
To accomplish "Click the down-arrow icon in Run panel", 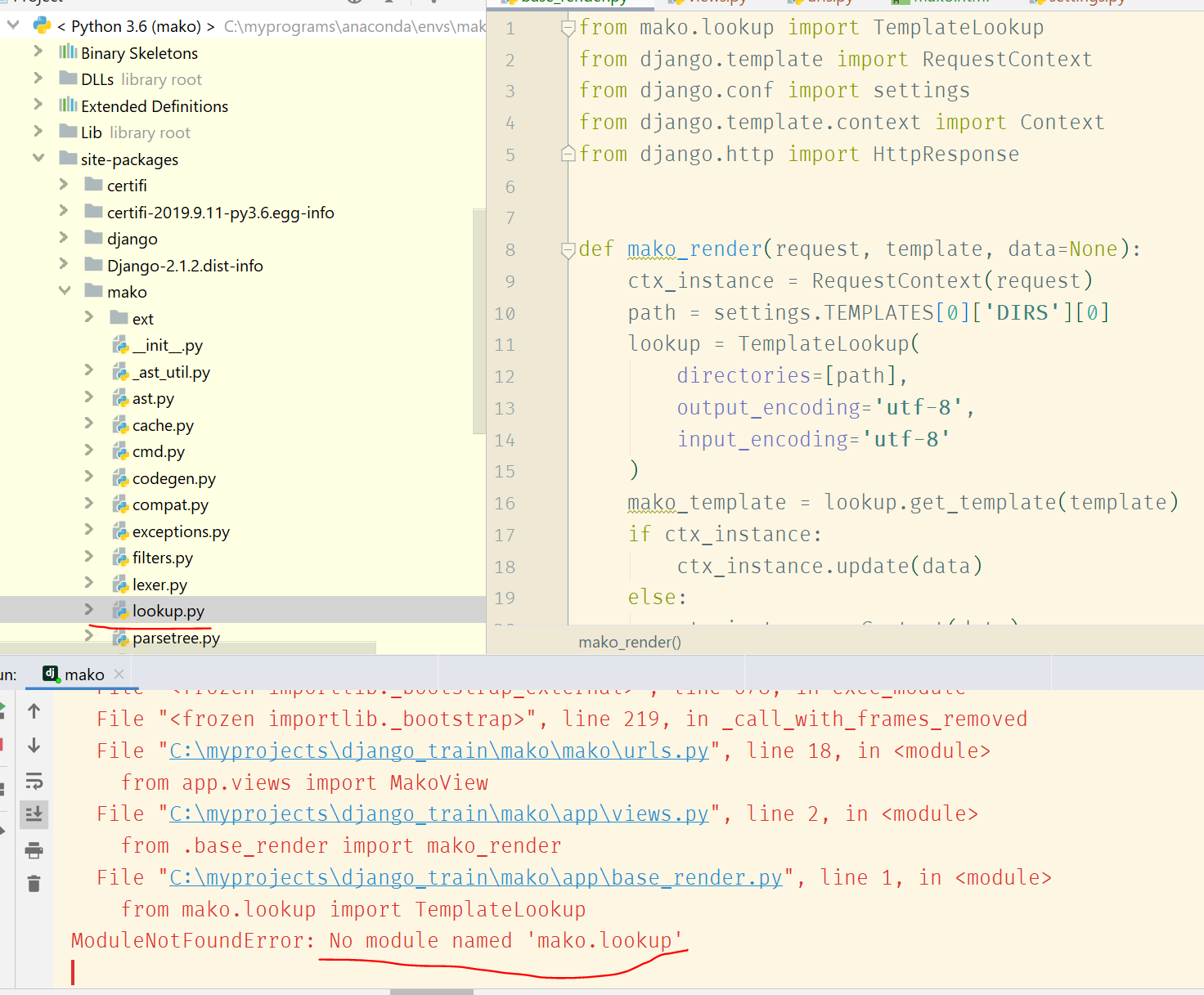I will pyautogui.click(x=34, y=746).
